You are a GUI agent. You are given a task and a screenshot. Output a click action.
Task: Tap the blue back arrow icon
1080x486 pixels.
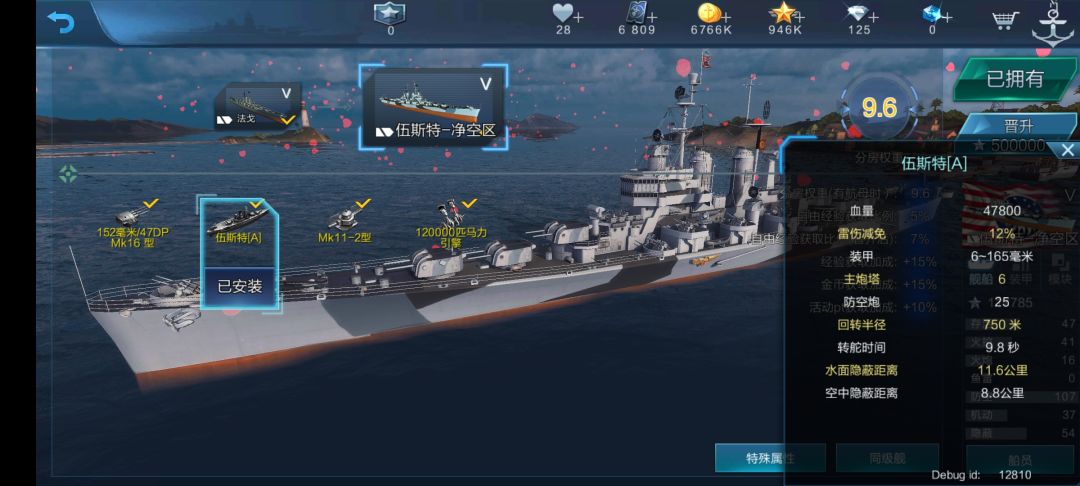coord(61,22)
